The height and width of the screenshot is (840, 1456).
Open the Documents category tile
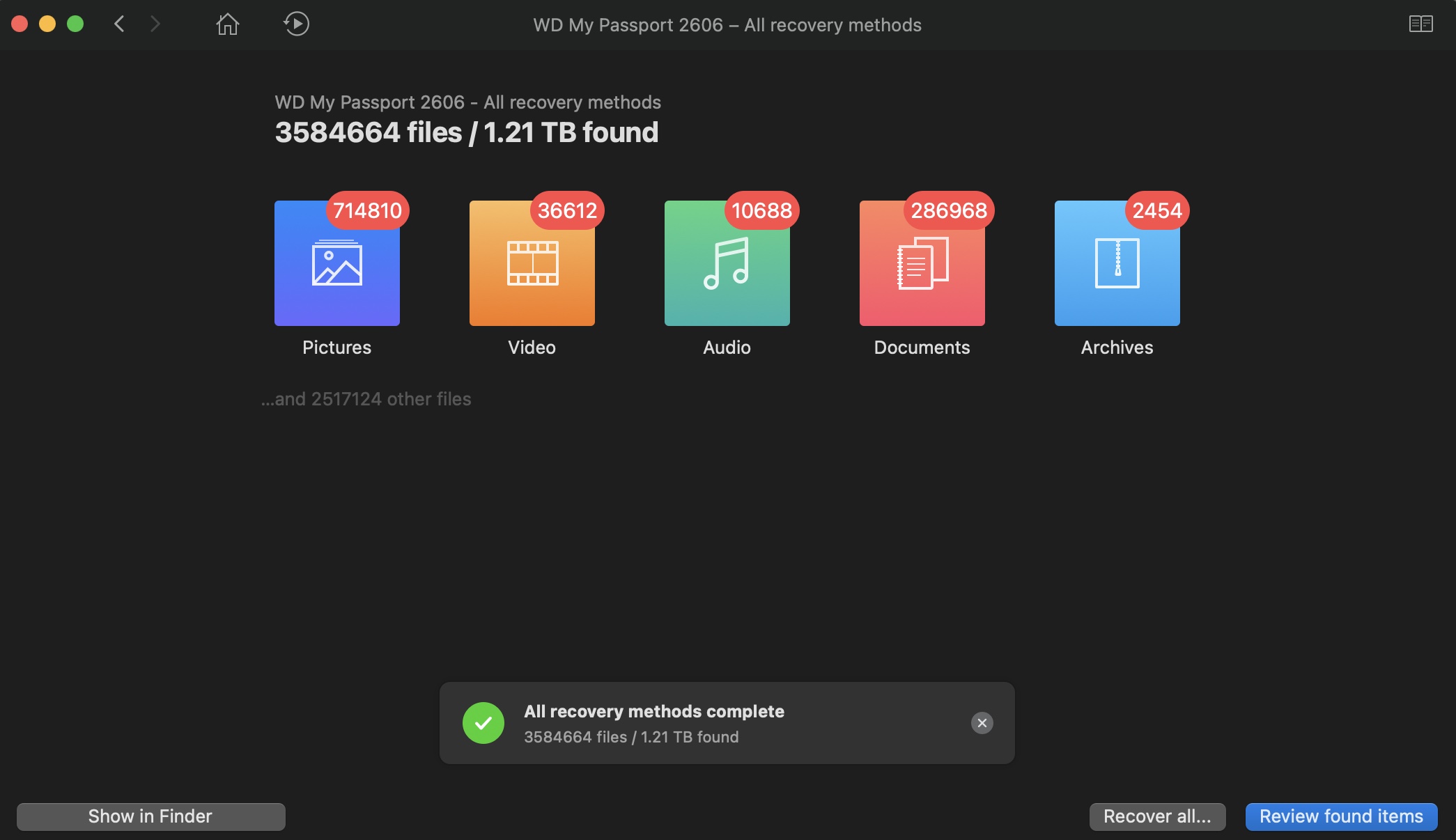pos(922,264)
